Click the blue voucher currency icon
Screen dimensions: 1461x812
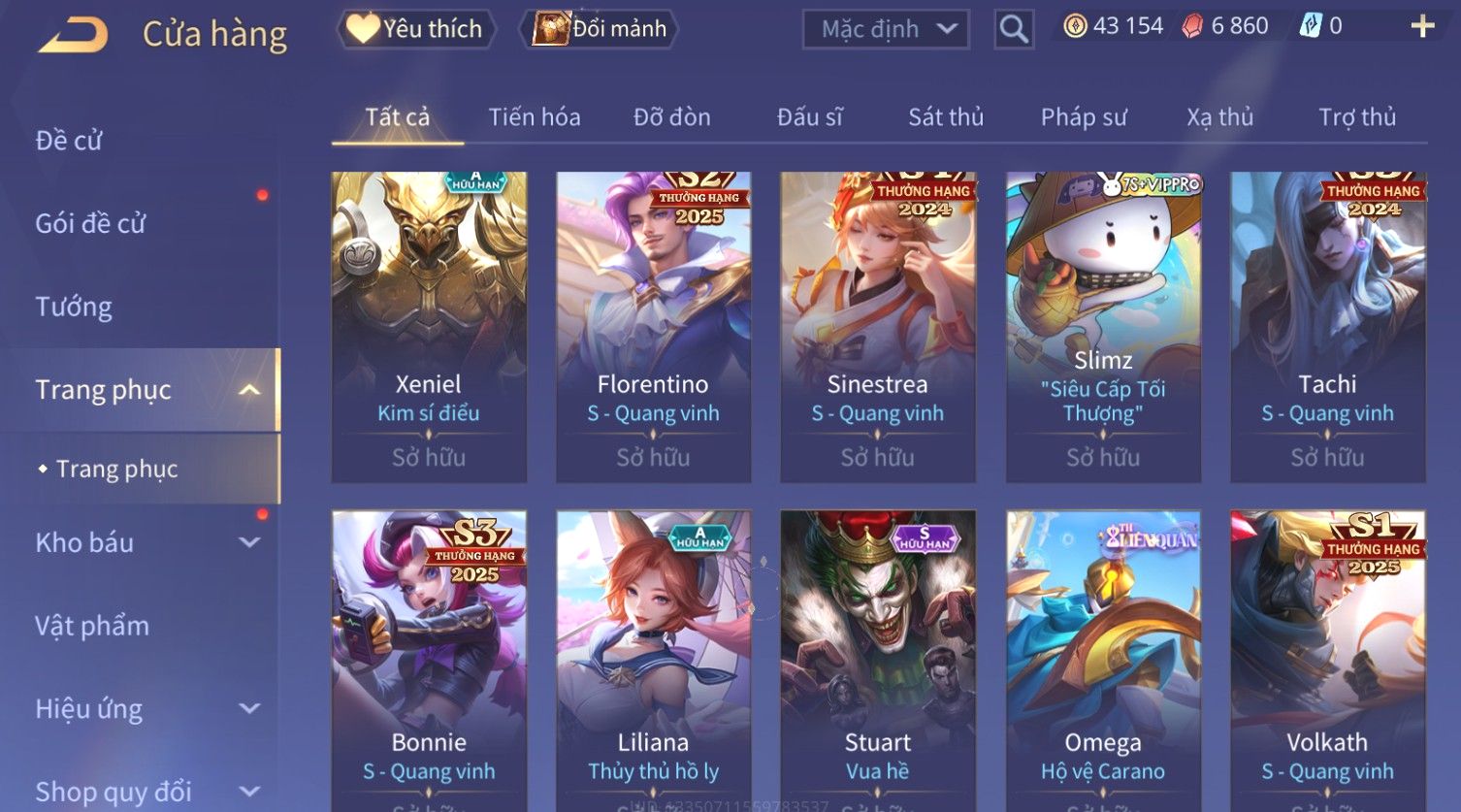[1310, 26]
